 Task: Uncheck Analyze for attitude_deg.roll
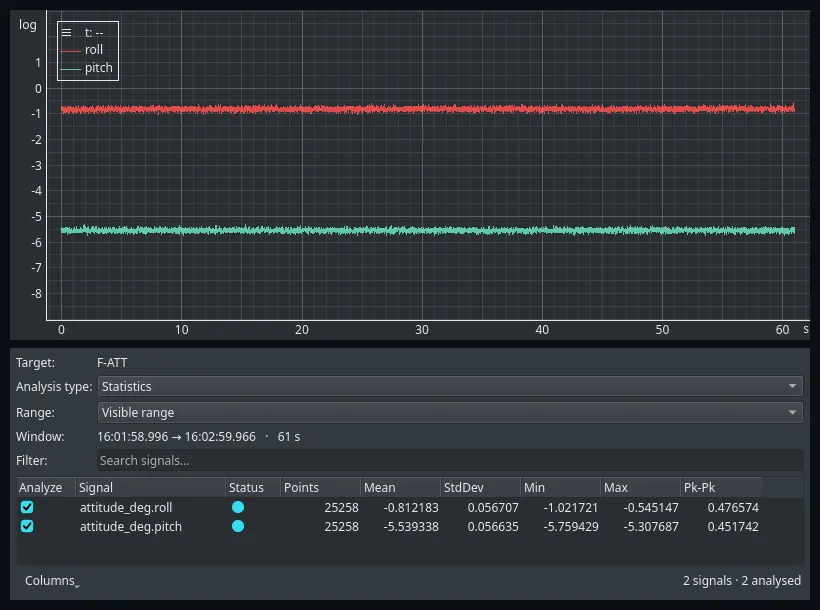(x=27, y=507)
